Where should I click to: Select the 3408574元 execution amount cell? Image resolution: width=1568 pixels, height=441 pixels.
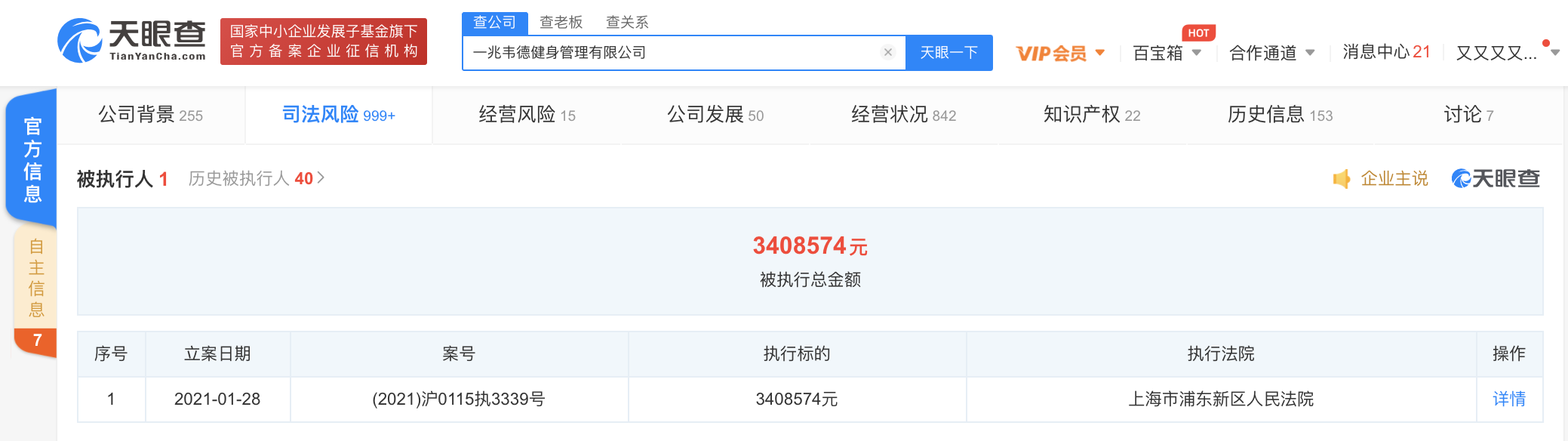(x=797, y=399)
